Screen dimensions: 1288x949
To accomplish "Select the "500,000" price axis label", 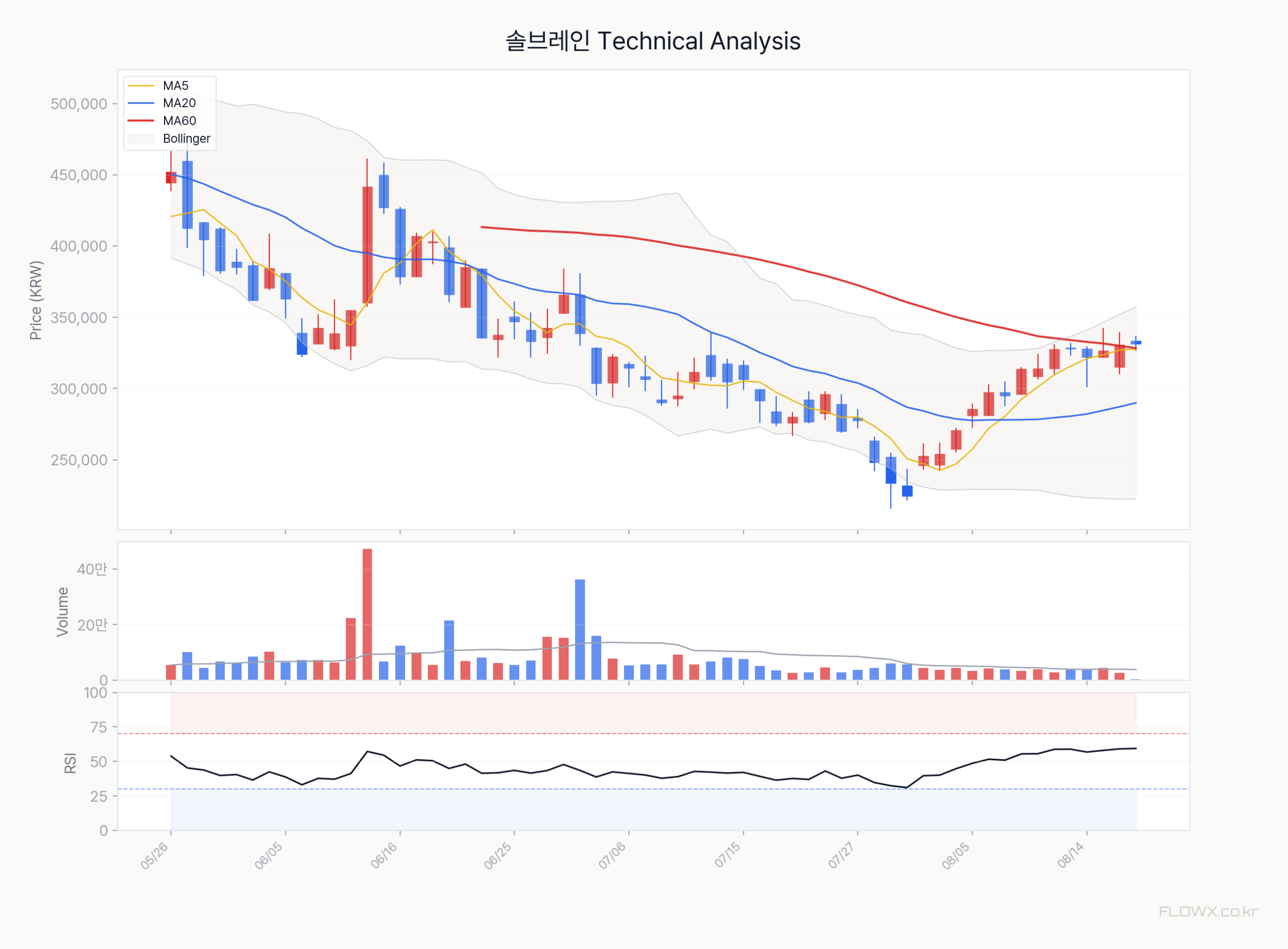I will click(x=78, y=104).
